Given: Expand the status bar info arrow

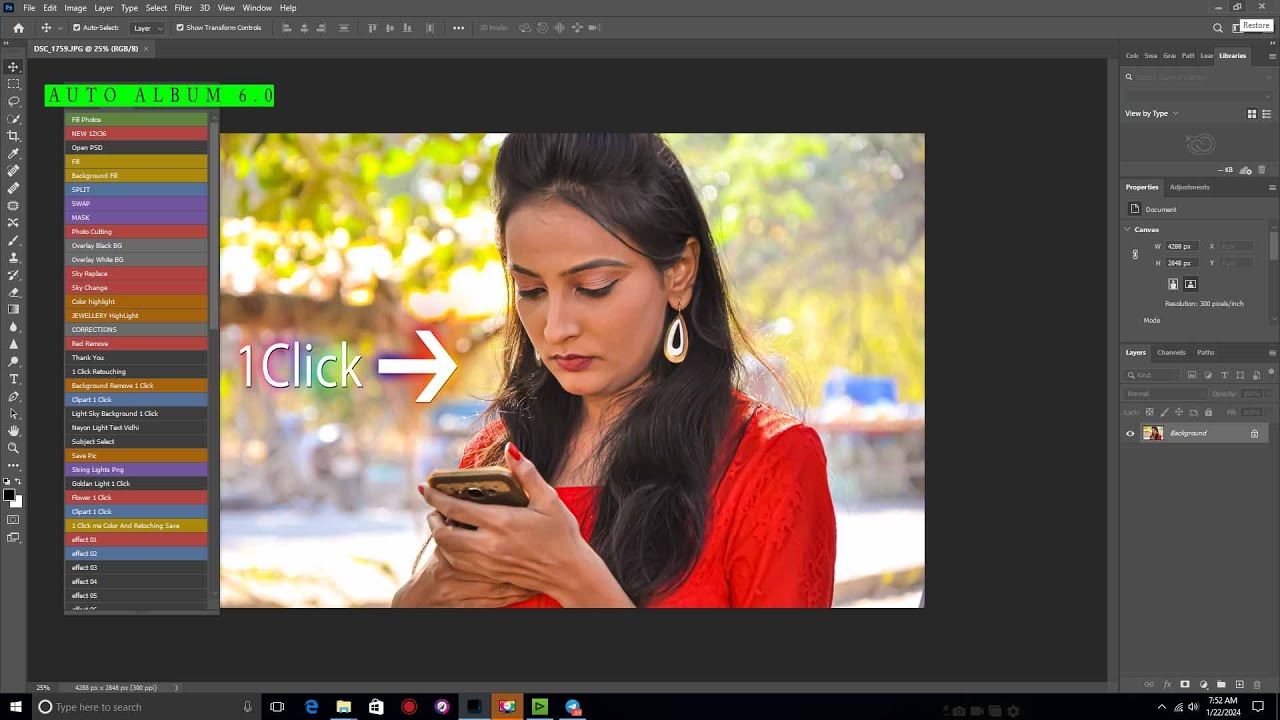Looking at the screenshot, I should (177, 688).
